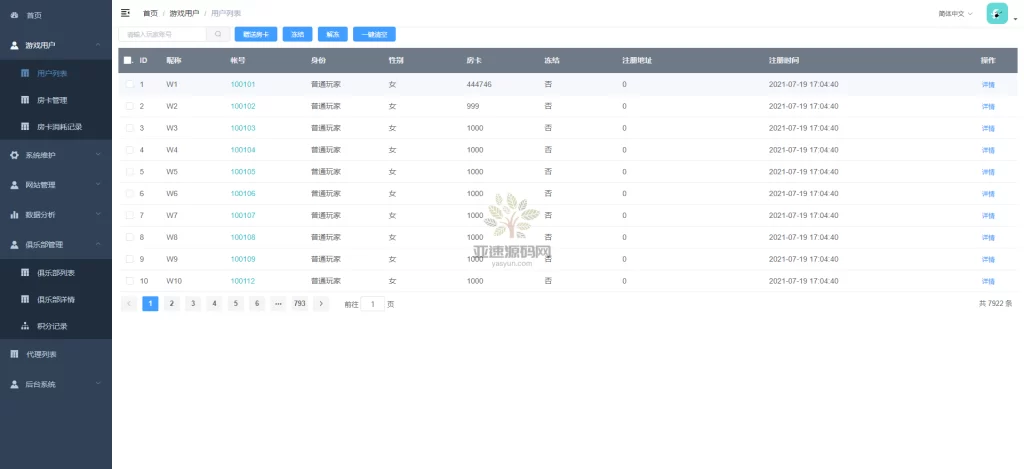Screen dimensions: 1024x469
Task: Jump to last page 793
Action: pos(300,303)
